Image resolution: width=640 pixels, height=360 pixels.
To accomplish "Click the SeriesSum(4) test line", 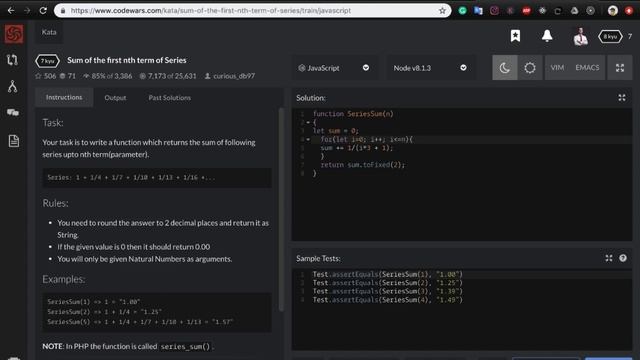I will click(387, 300).
